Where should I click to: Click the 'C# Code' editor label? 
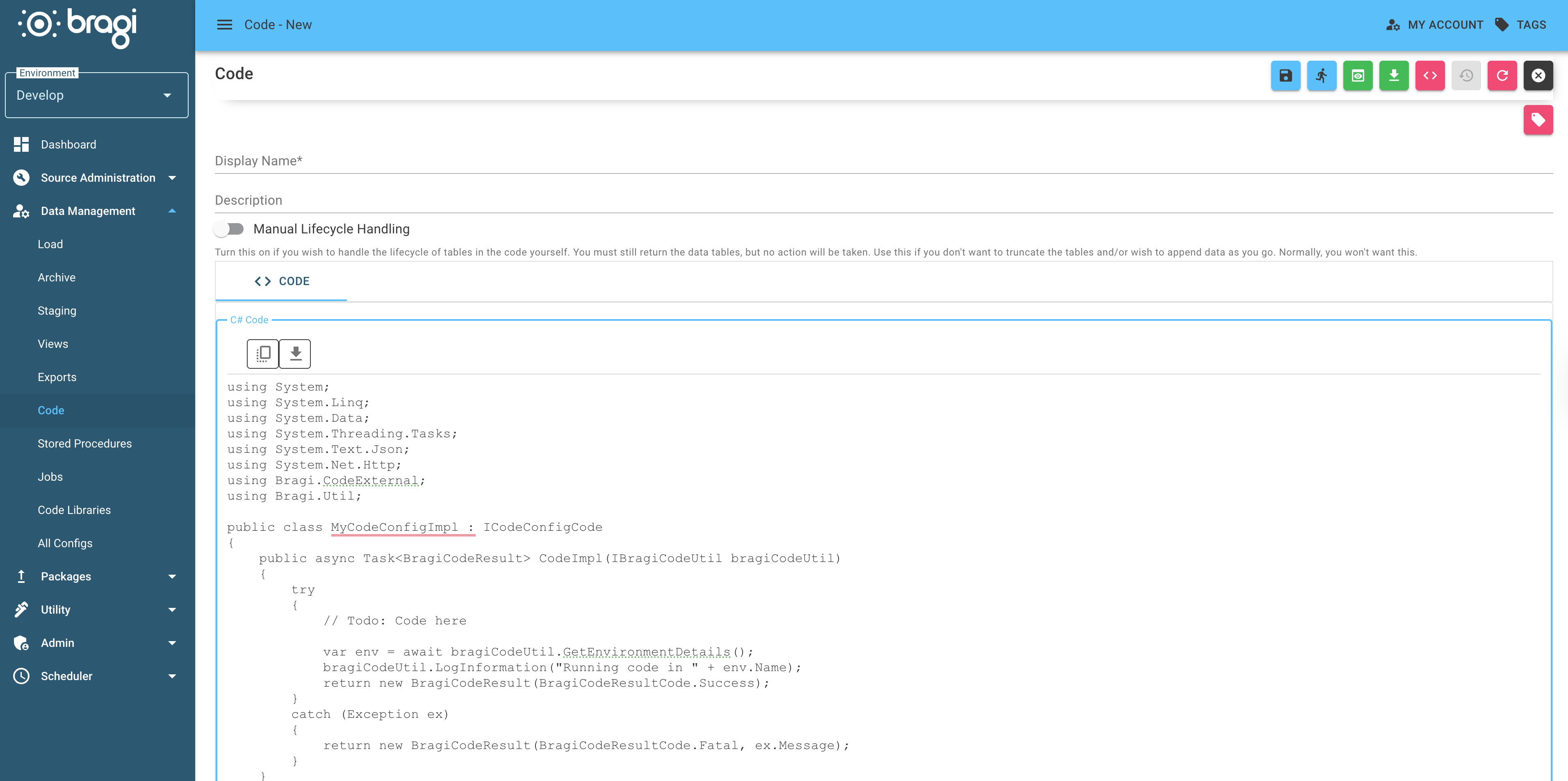pyautogui.click(x=249, y=320)
